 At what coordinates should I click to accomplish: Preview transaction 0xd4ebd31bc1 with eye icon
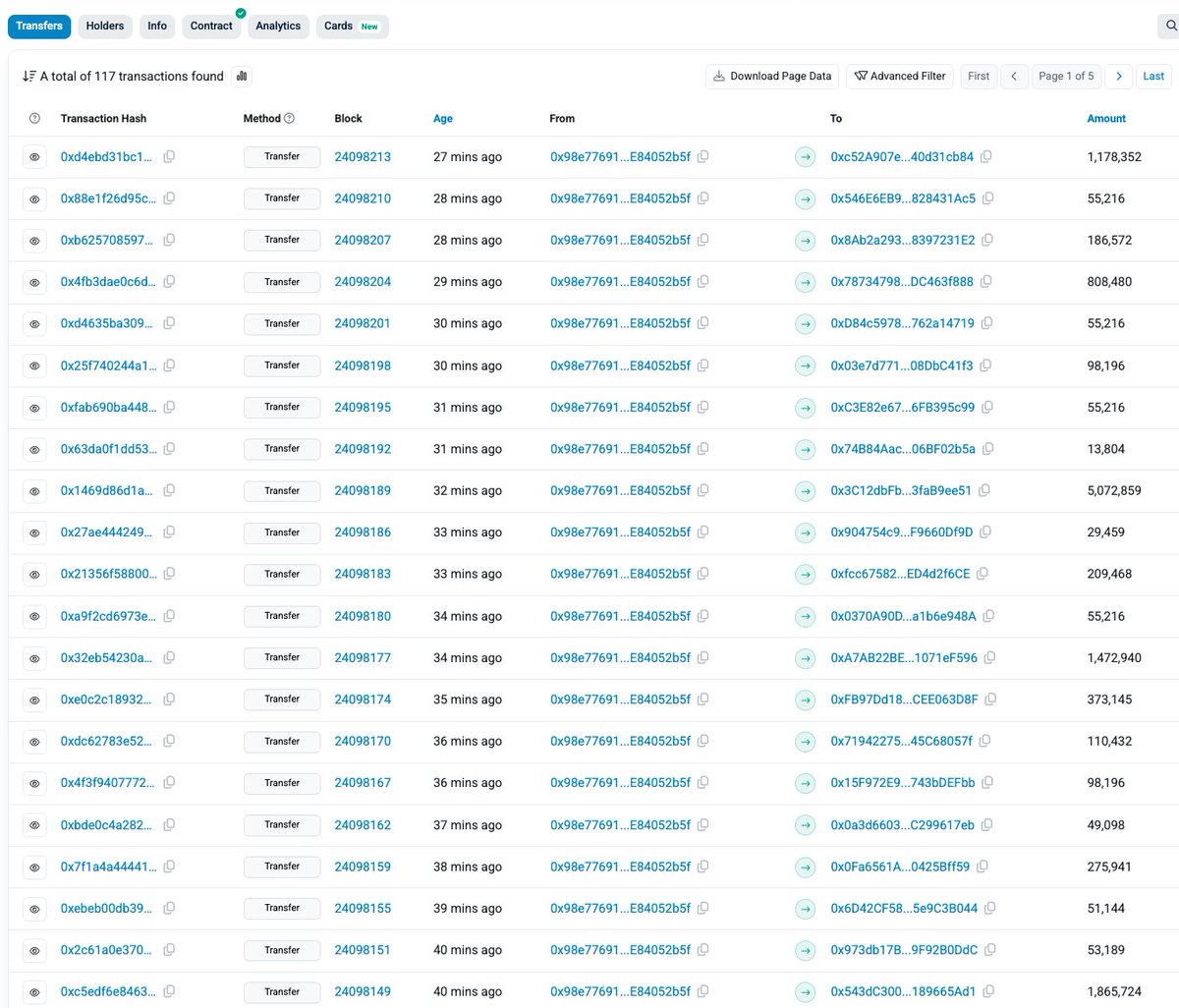point(34,157)
